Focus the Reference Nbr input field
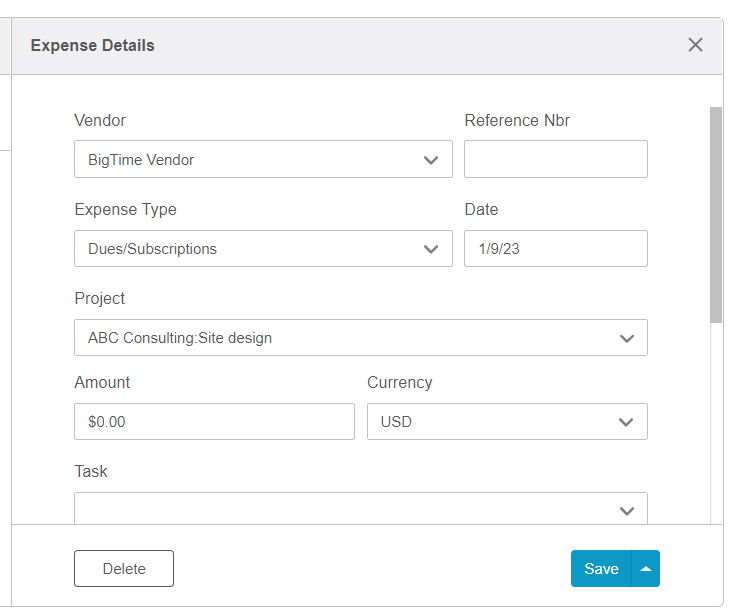This screenshot has width=738, height=613. pyautogui.click(x=556, y=159)
